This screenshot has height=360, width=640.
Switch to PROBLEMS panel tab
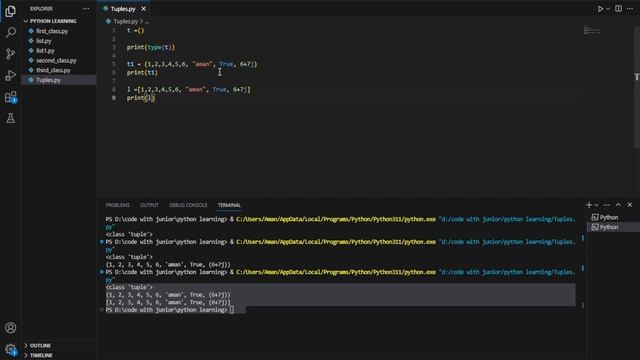point(118,205)
